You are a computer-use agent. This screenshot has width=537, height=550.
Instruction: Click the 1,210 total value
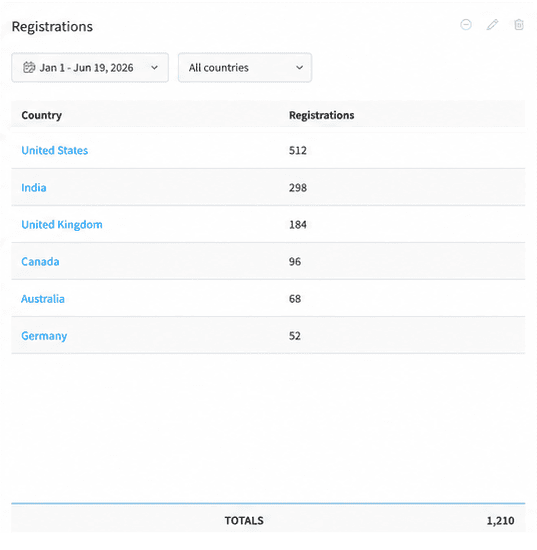[501, 521]
